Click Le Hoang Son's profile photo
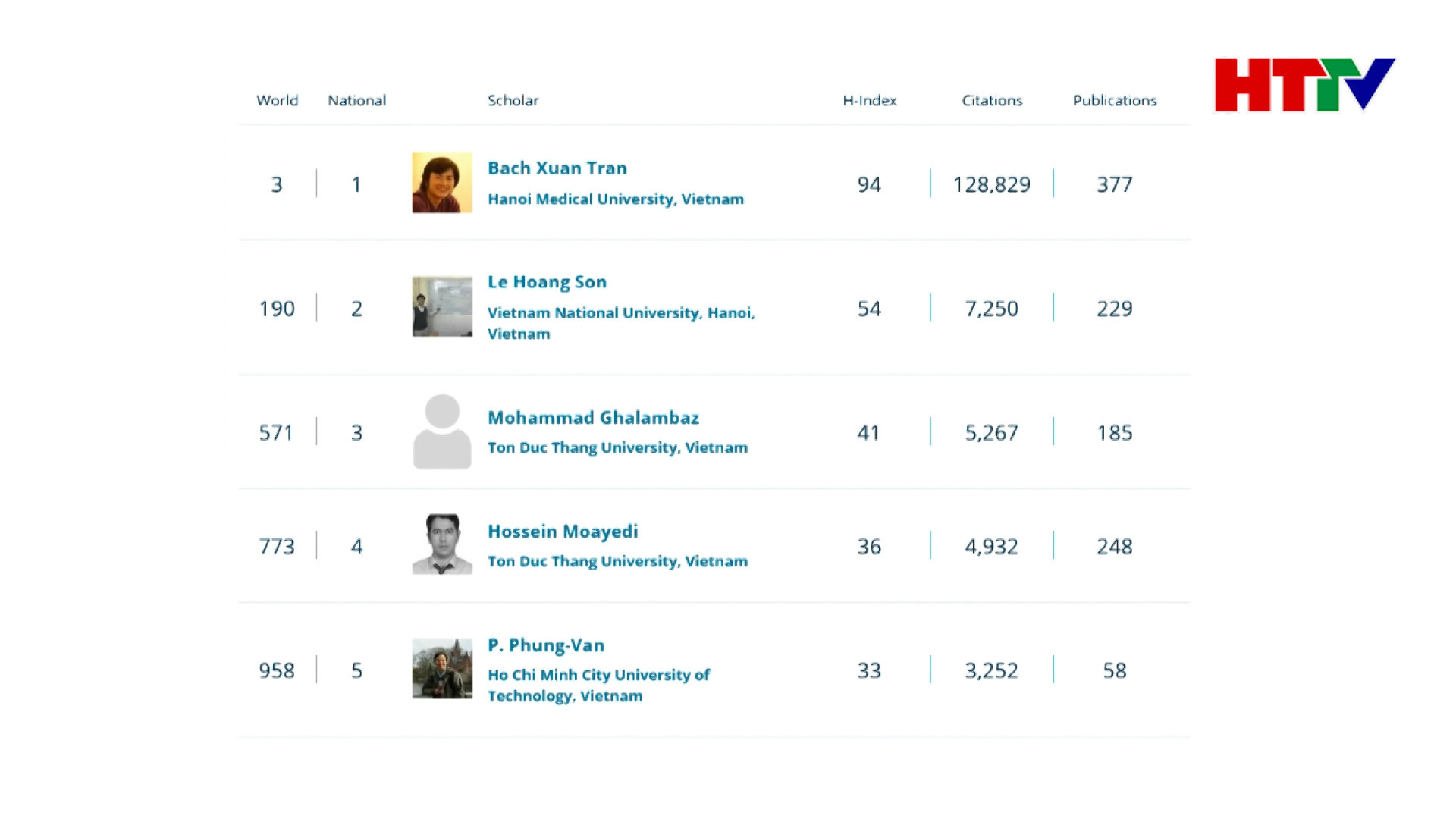The image size is (1456, 819). tap(441, 306)
